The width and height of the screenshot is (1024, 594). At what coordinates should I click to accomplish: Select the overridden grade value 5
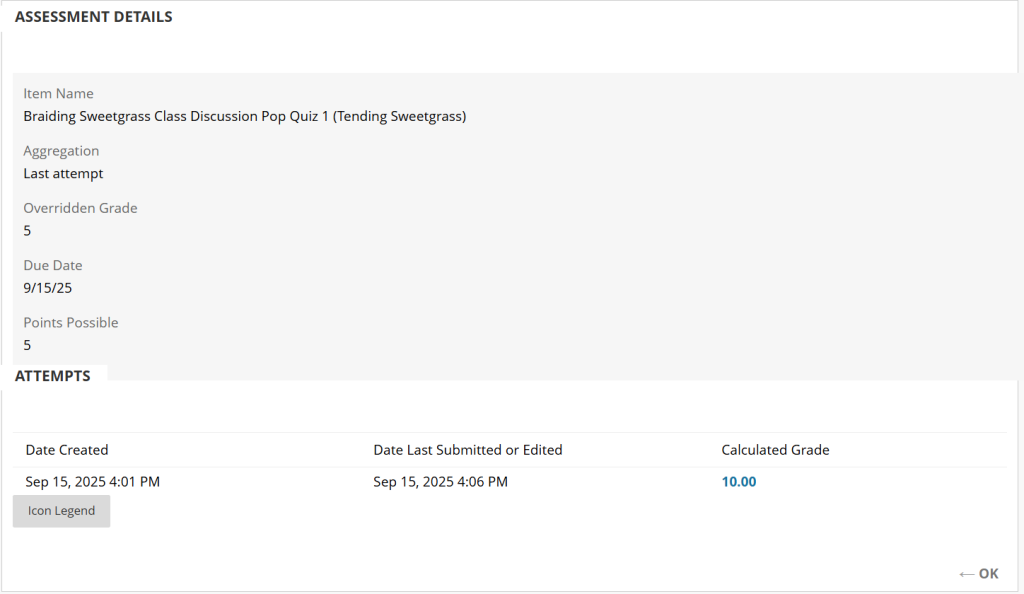pyautogui.click(x=28, y=231)
